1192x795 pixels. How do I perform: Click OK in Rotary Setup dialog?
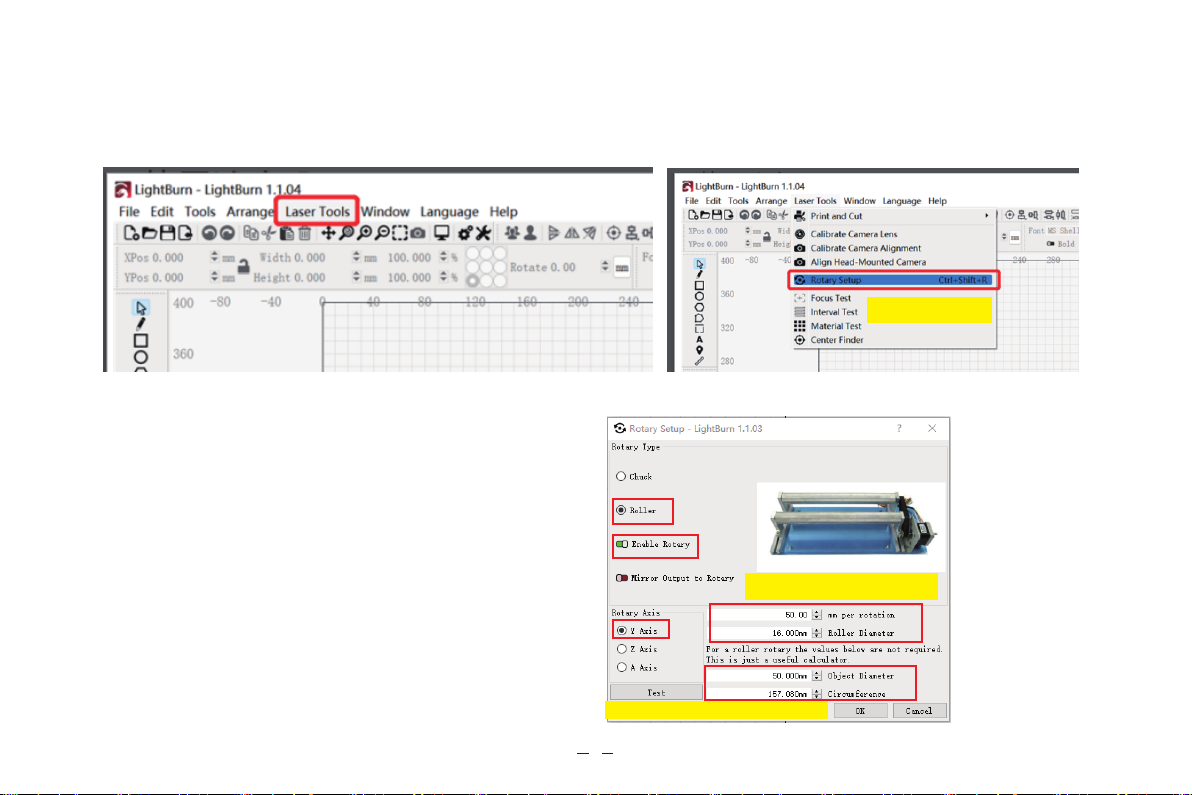point(861,711)
